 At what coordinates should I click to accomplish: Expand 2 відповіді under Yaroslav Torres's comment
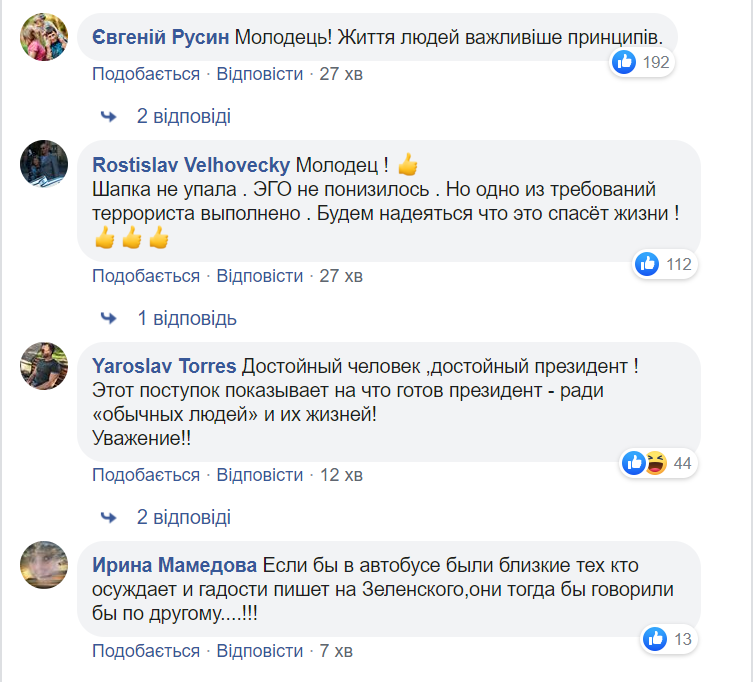click(x=184, y=517)
